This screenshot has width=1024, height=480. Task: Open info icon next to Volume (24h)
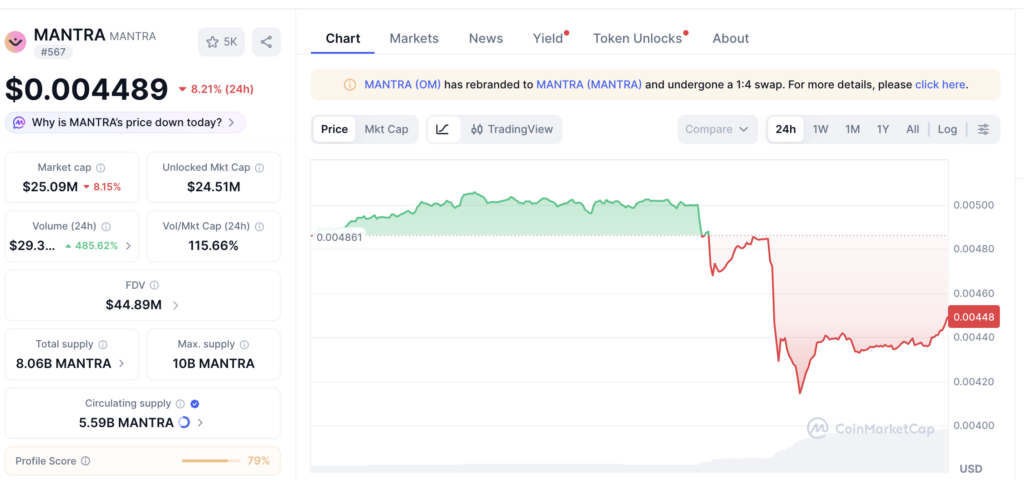pos(106,227)
